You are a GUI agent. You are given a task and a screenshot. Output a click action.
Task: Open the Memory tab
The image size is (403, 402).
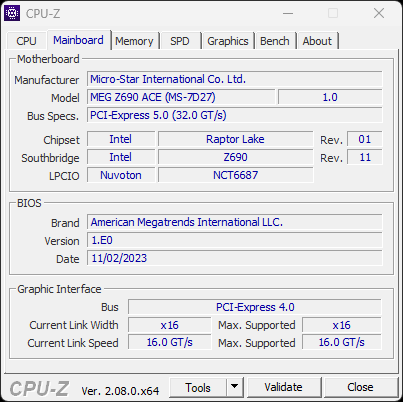134,41
